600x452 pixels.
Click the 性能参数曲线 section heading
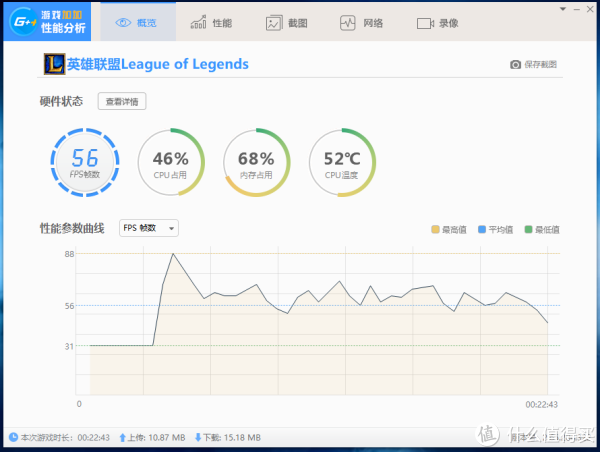(72, 228)
